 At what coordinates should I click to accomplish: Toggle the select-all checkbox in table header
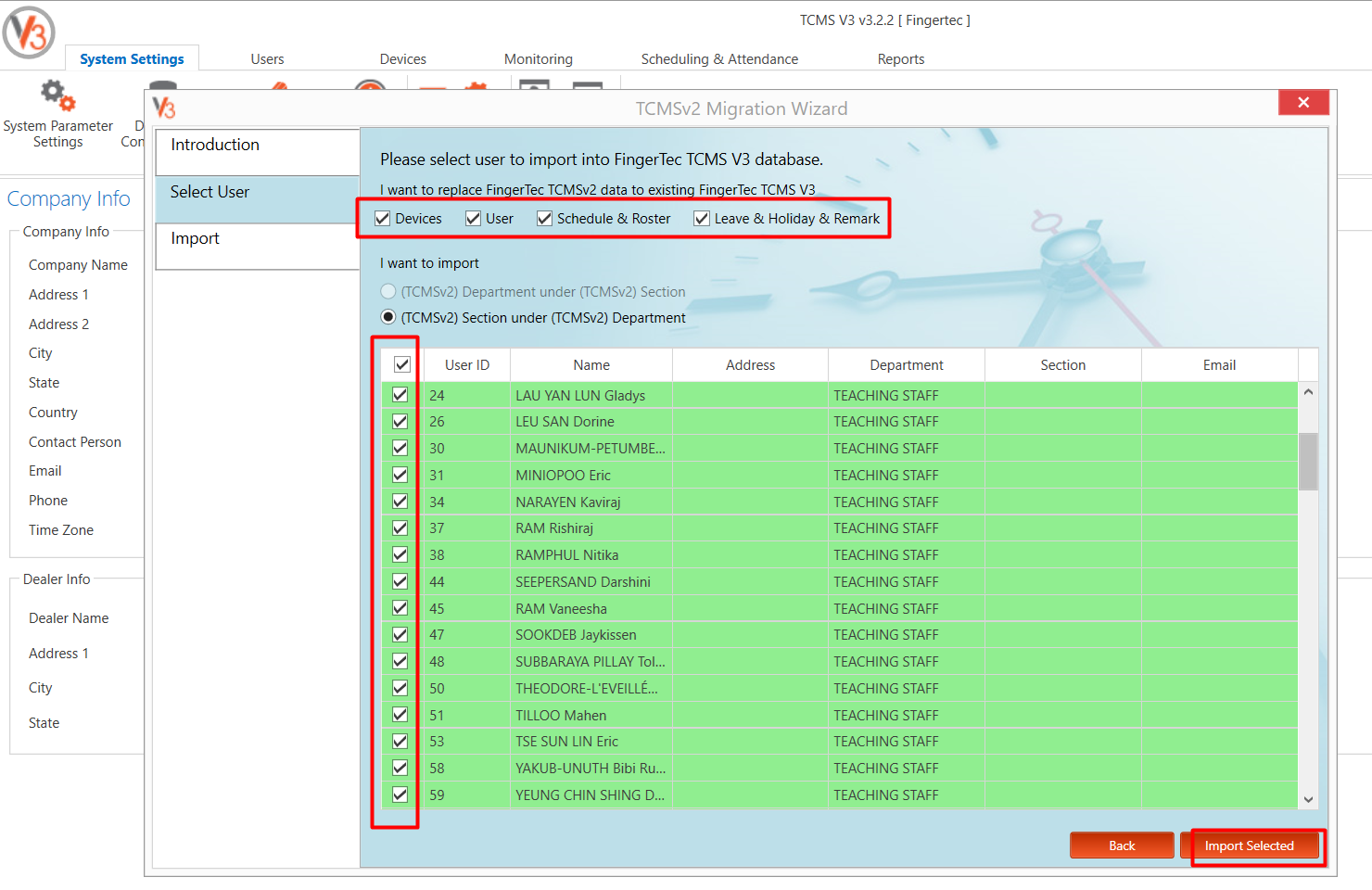401,364
